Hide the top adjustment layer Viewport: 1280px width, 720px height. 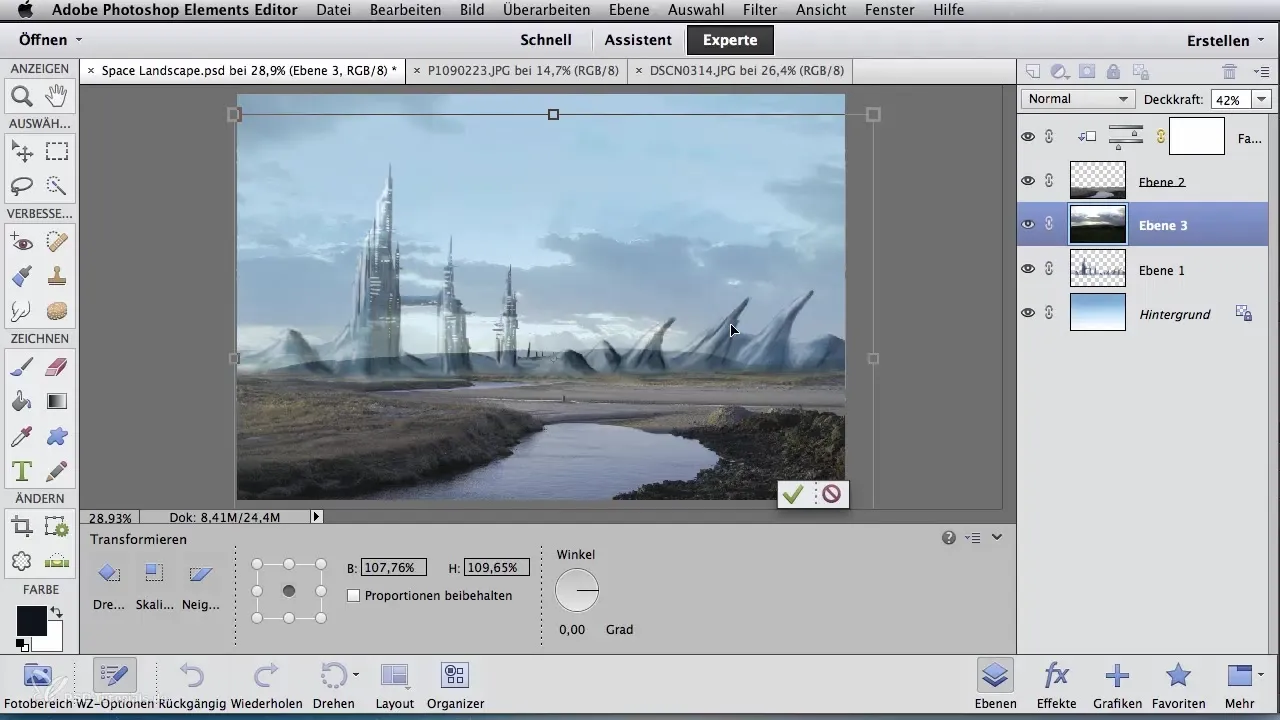click(x=1028, y=136)
